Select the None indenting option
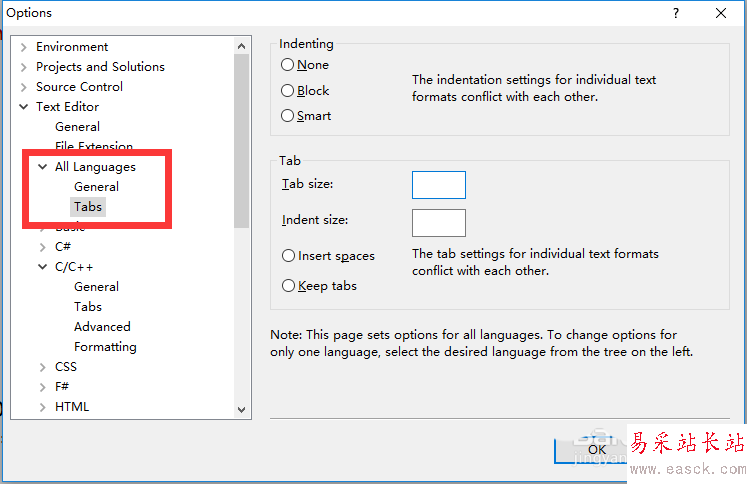 point(288,65)
